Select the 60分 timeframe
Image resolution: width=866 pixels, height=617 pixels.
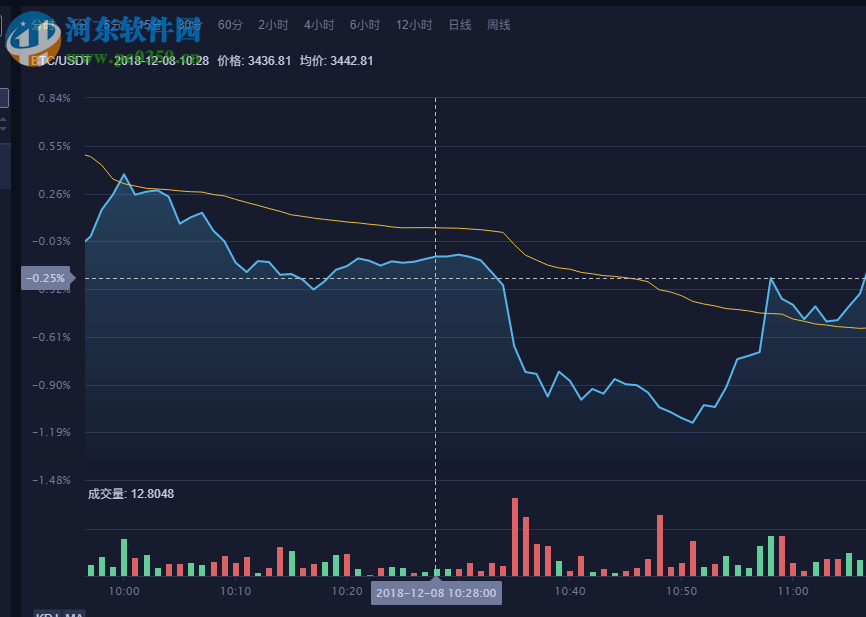click(230, 25)
